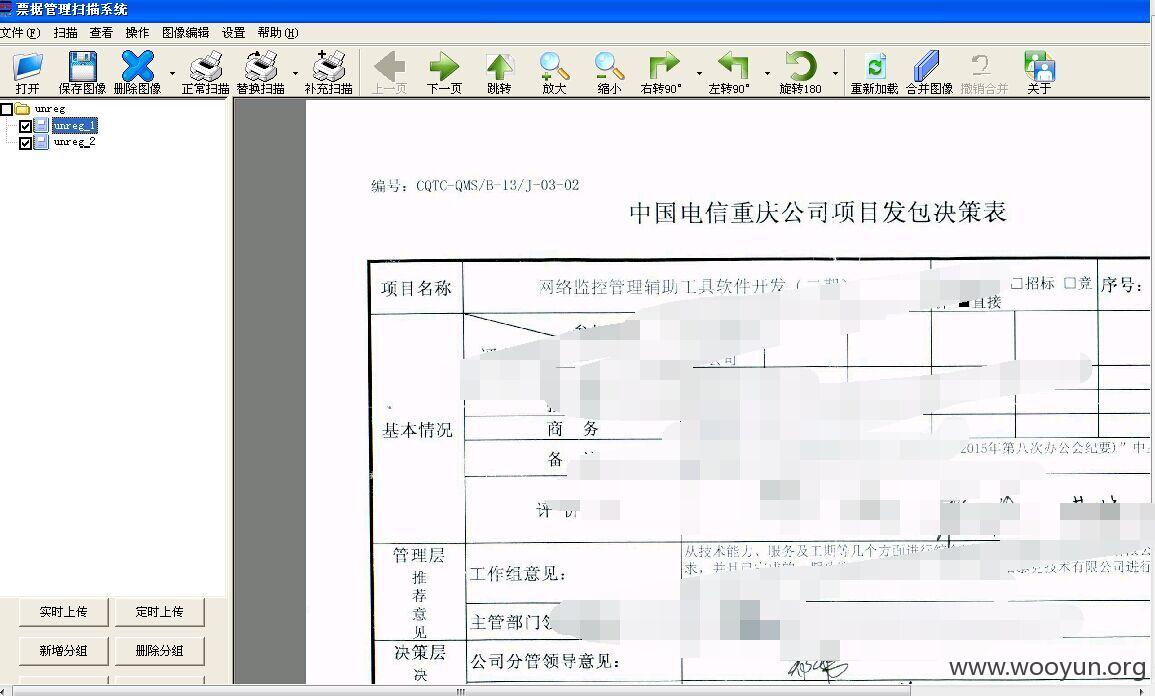Start 补充扫描 supplementary scan
Viewport: 1155px width, 696px height.
329,72
